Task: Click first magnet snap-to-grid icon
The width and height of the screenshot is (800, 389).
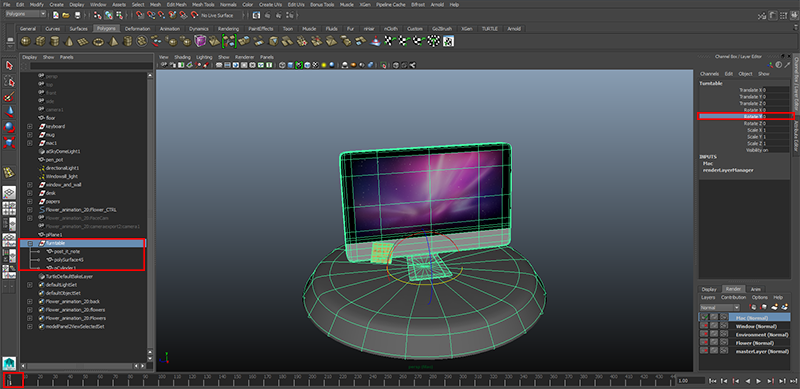Action: point(139,15)
